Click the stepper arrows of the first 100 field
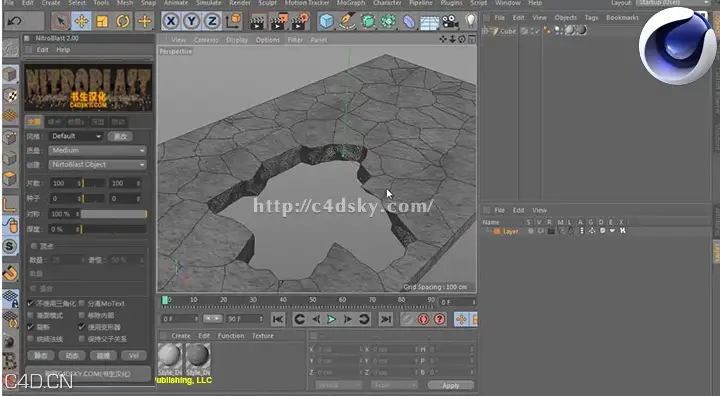 tap(79, 183)
